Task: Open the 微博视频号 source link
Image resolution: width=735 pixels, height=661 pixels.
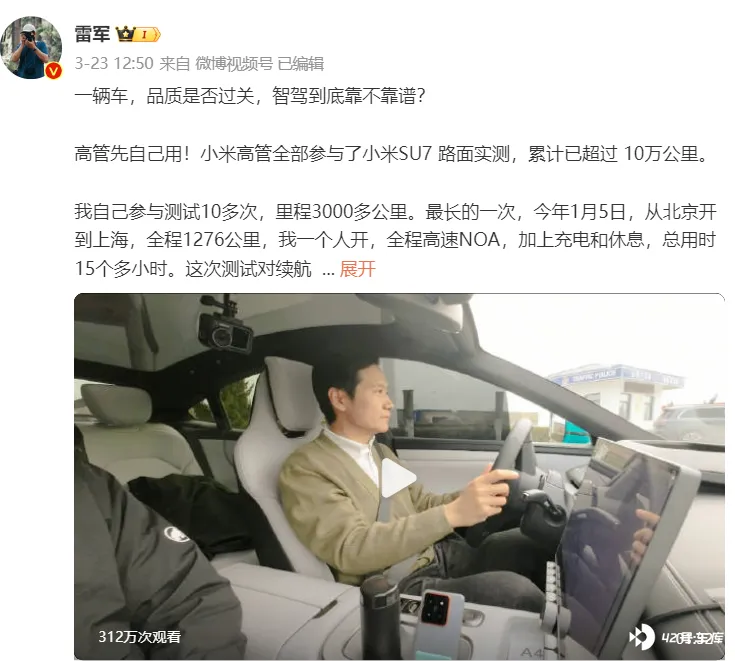Action: [x=233, y=63]
